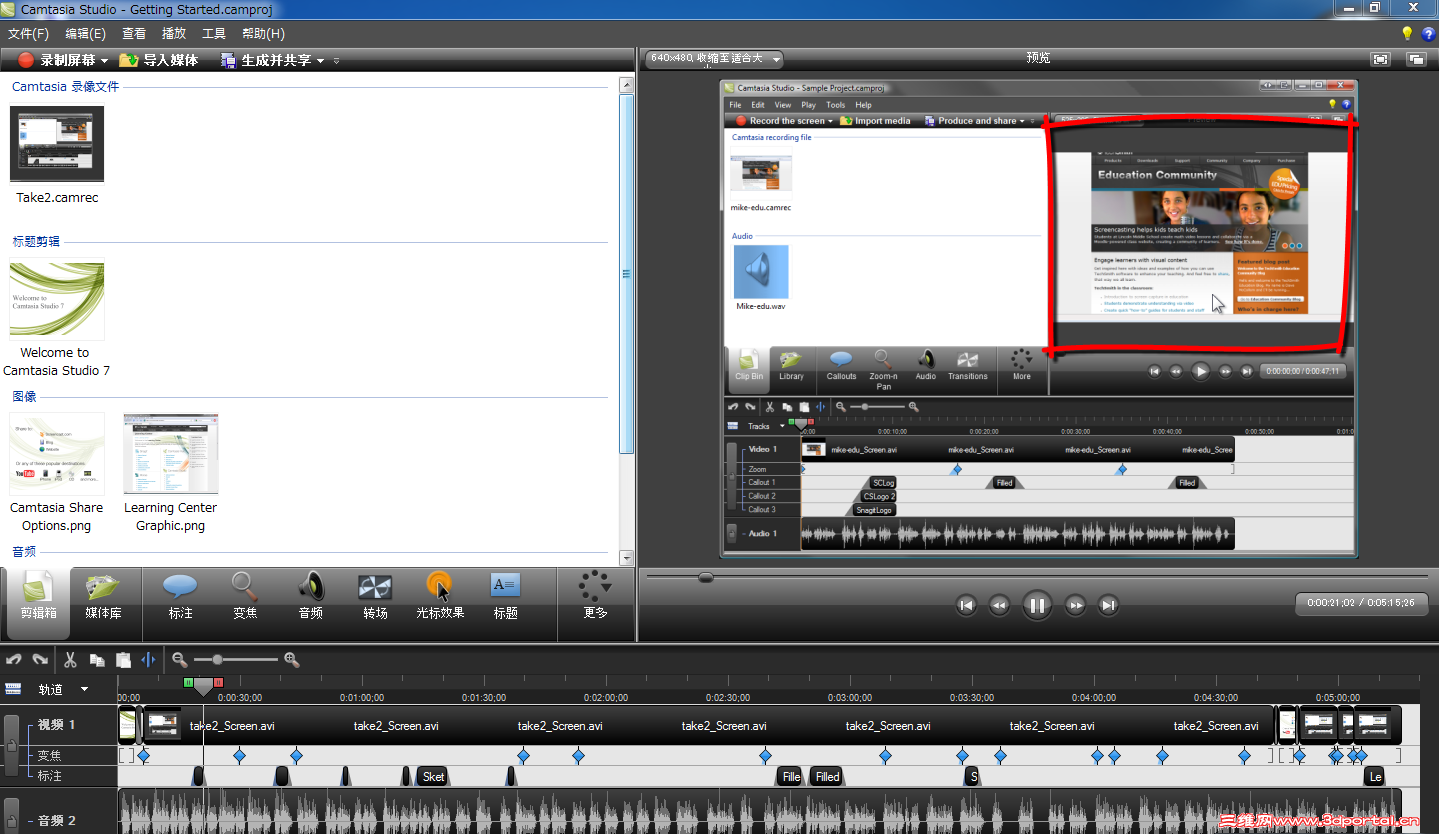Paste clipboard onto the timeline

coord(123,660)
